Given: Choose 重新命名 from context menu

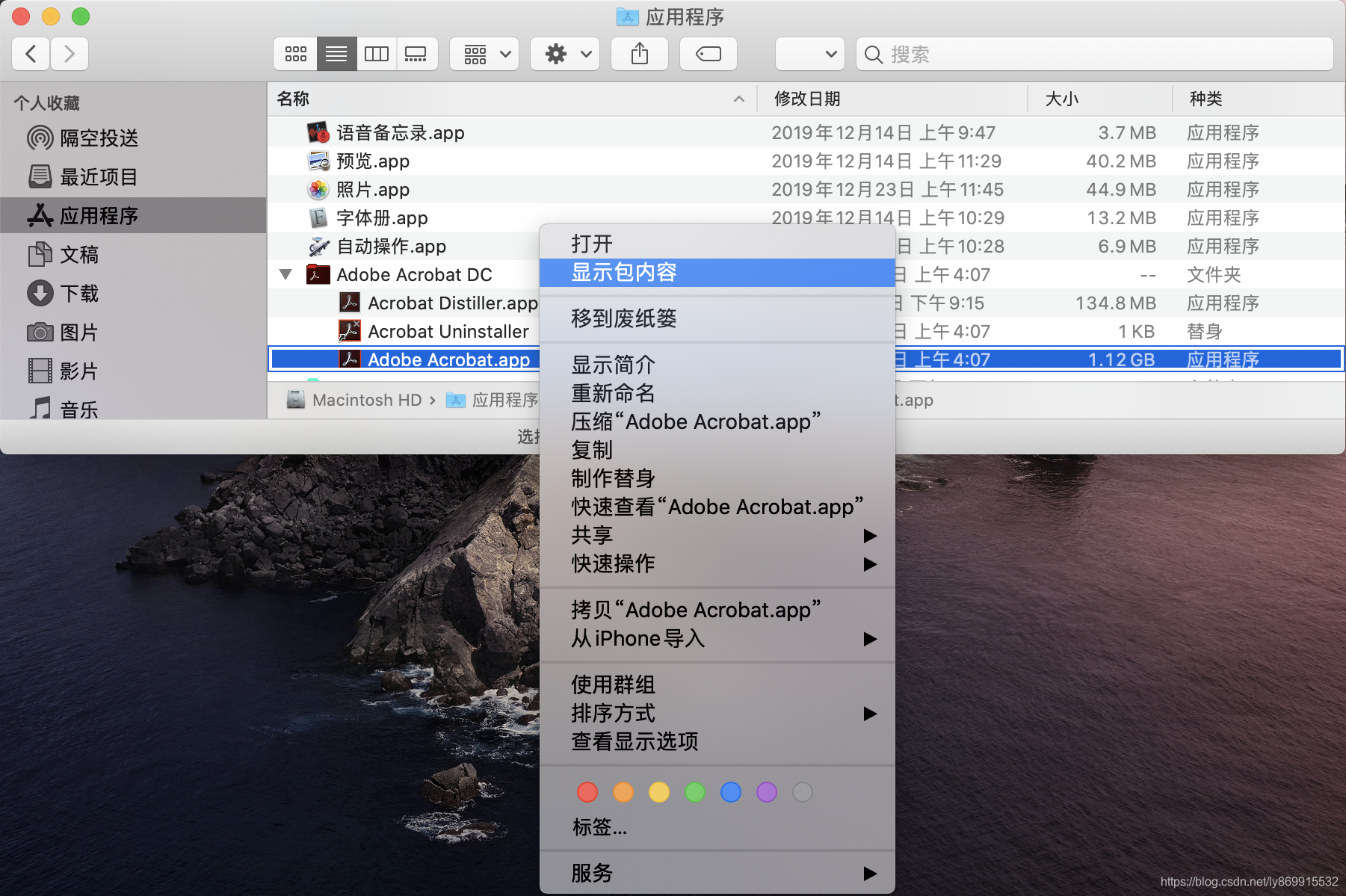Looking at the screenshot, I should tap(717, 393).
